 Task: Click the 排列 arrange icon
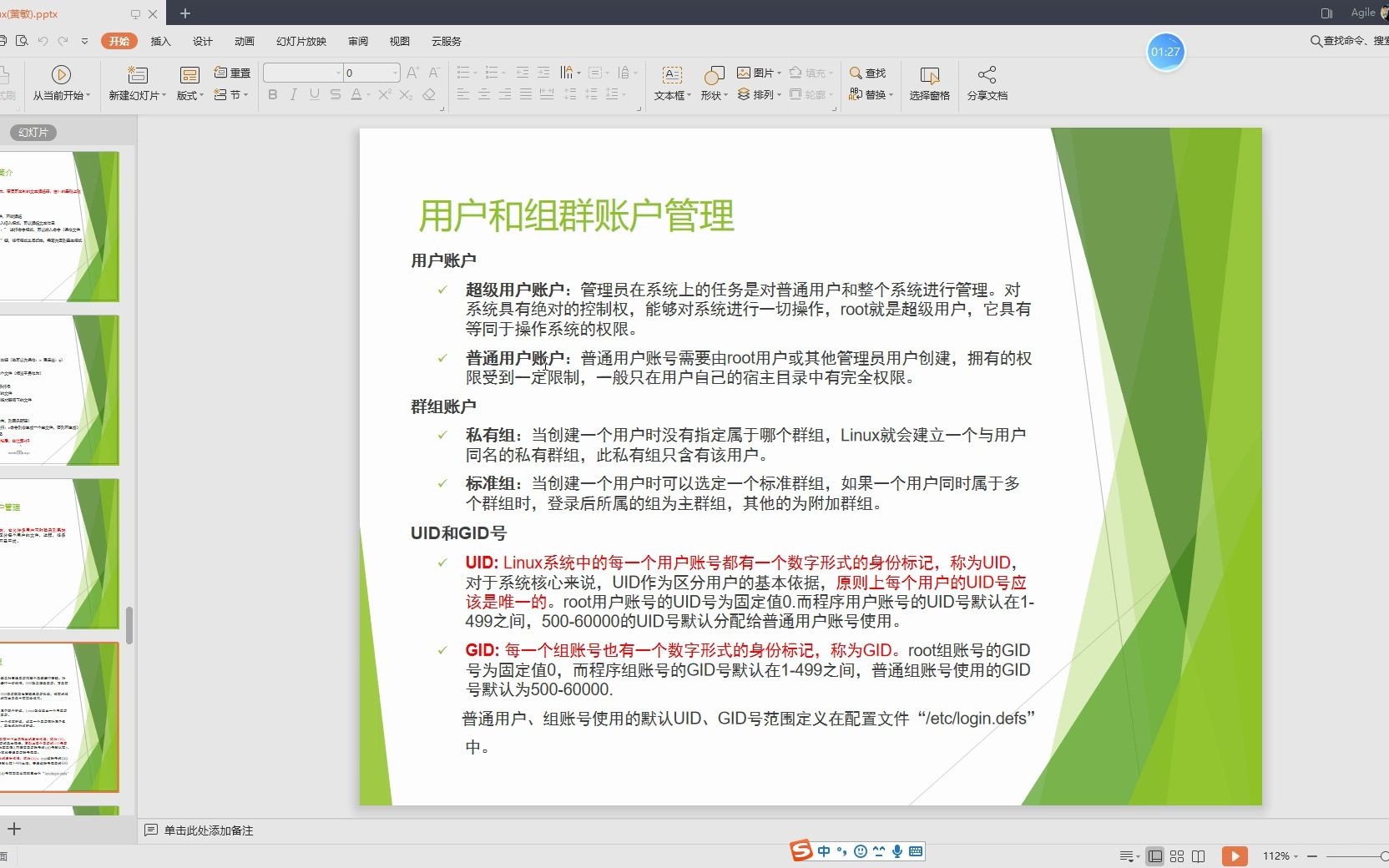[x=759, y=94]
